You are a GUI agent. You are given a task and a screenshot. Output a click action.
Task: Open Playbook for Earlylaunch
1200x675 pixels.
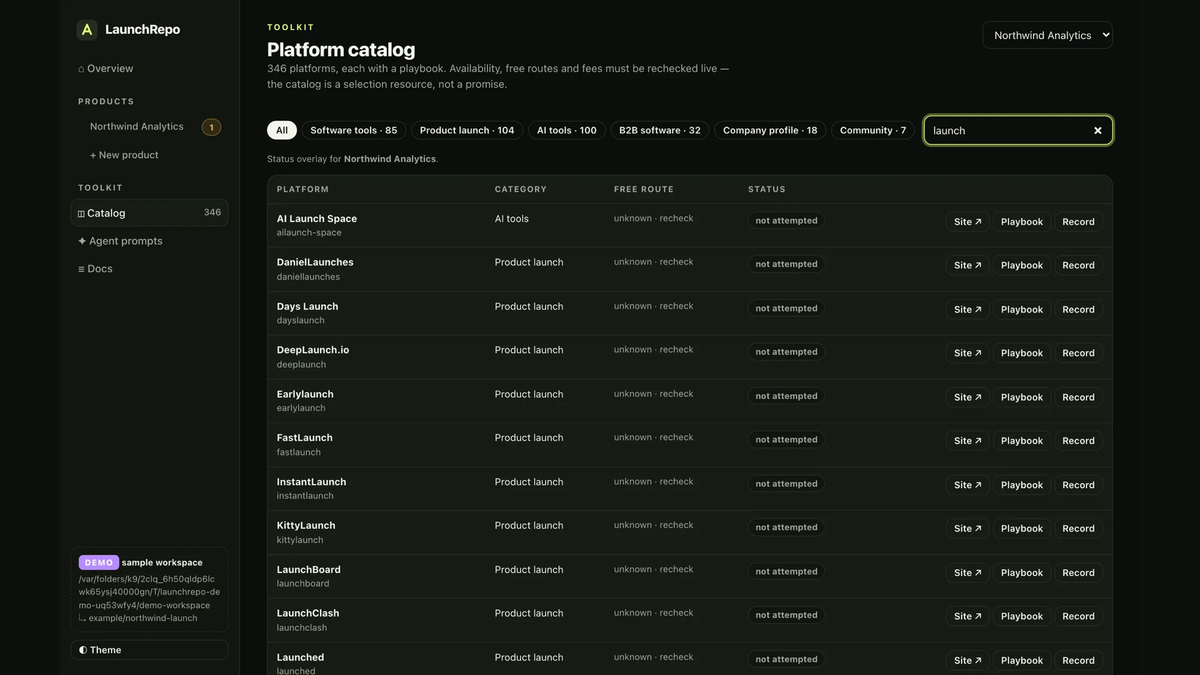coord(1022,397)
